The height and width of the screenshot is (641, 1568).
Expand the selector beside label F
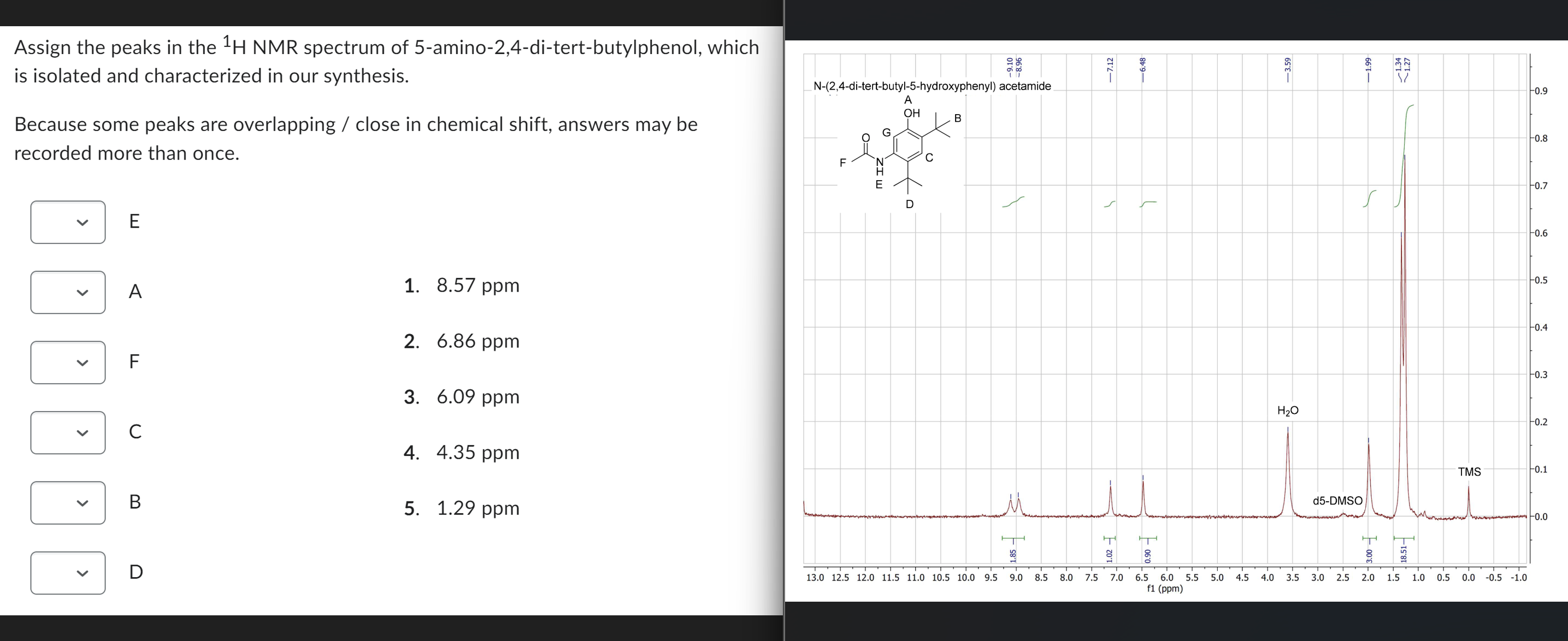tap(67, 363)
